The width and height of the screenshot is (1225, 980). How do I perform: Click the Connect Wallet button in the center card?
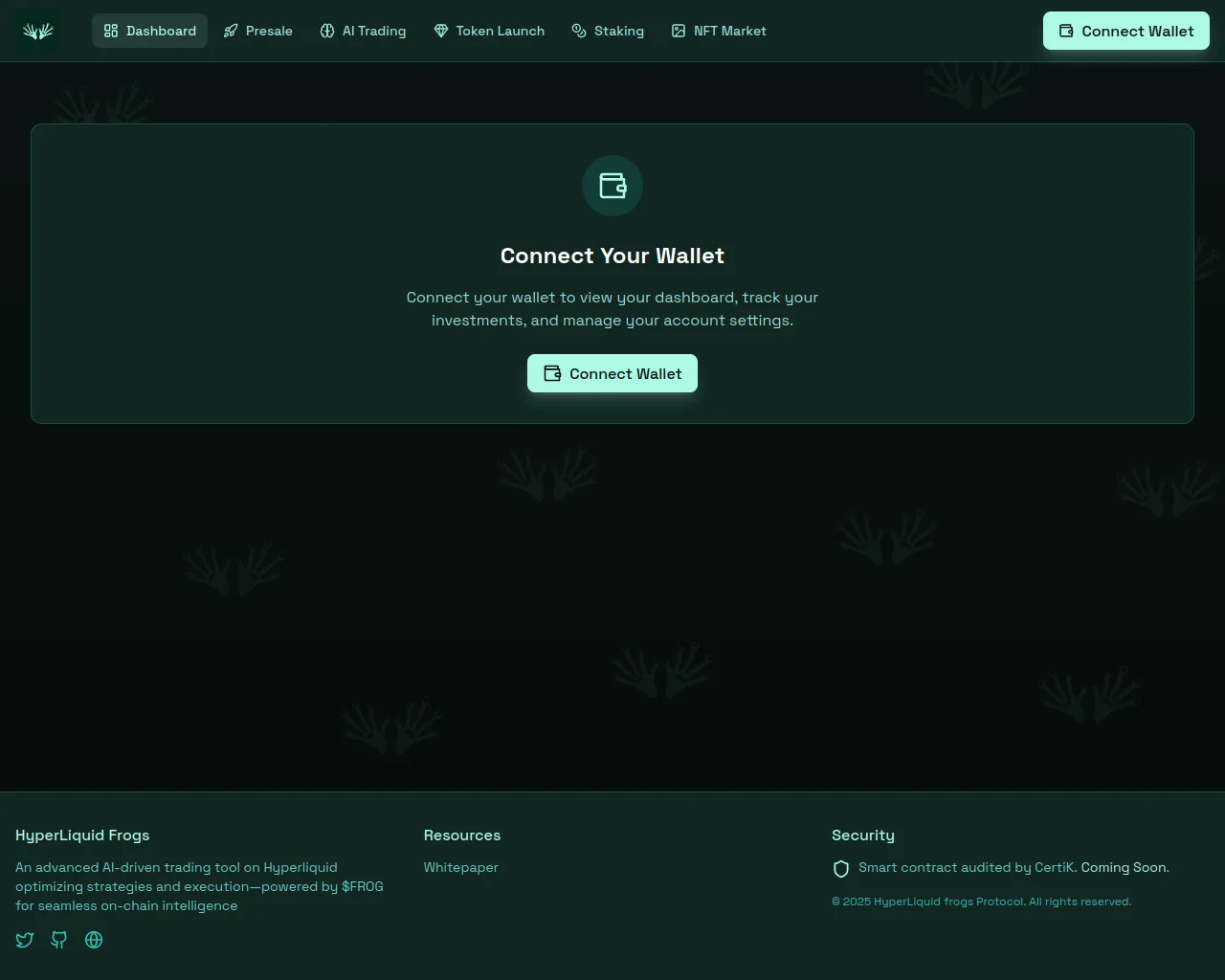pos(612,373)
